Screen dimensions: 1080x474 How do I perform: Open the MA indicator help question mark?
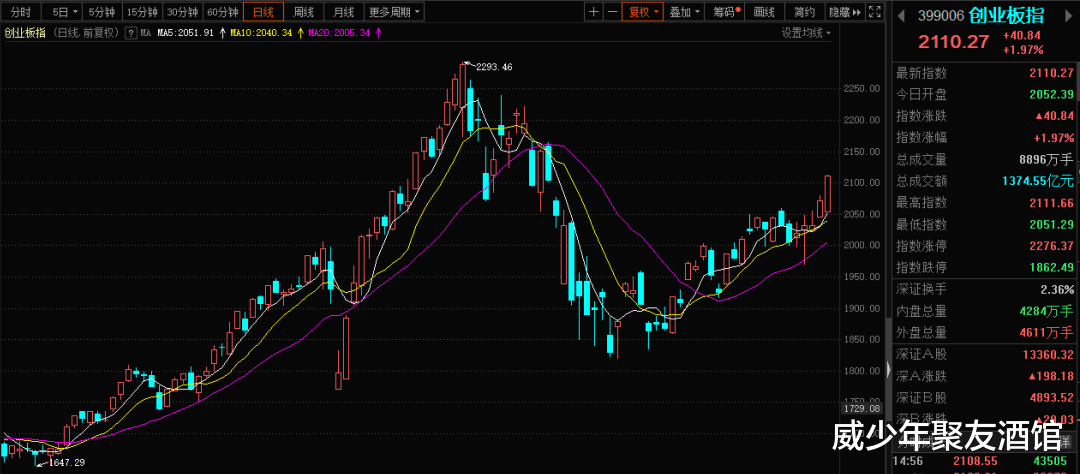(130, 32)
